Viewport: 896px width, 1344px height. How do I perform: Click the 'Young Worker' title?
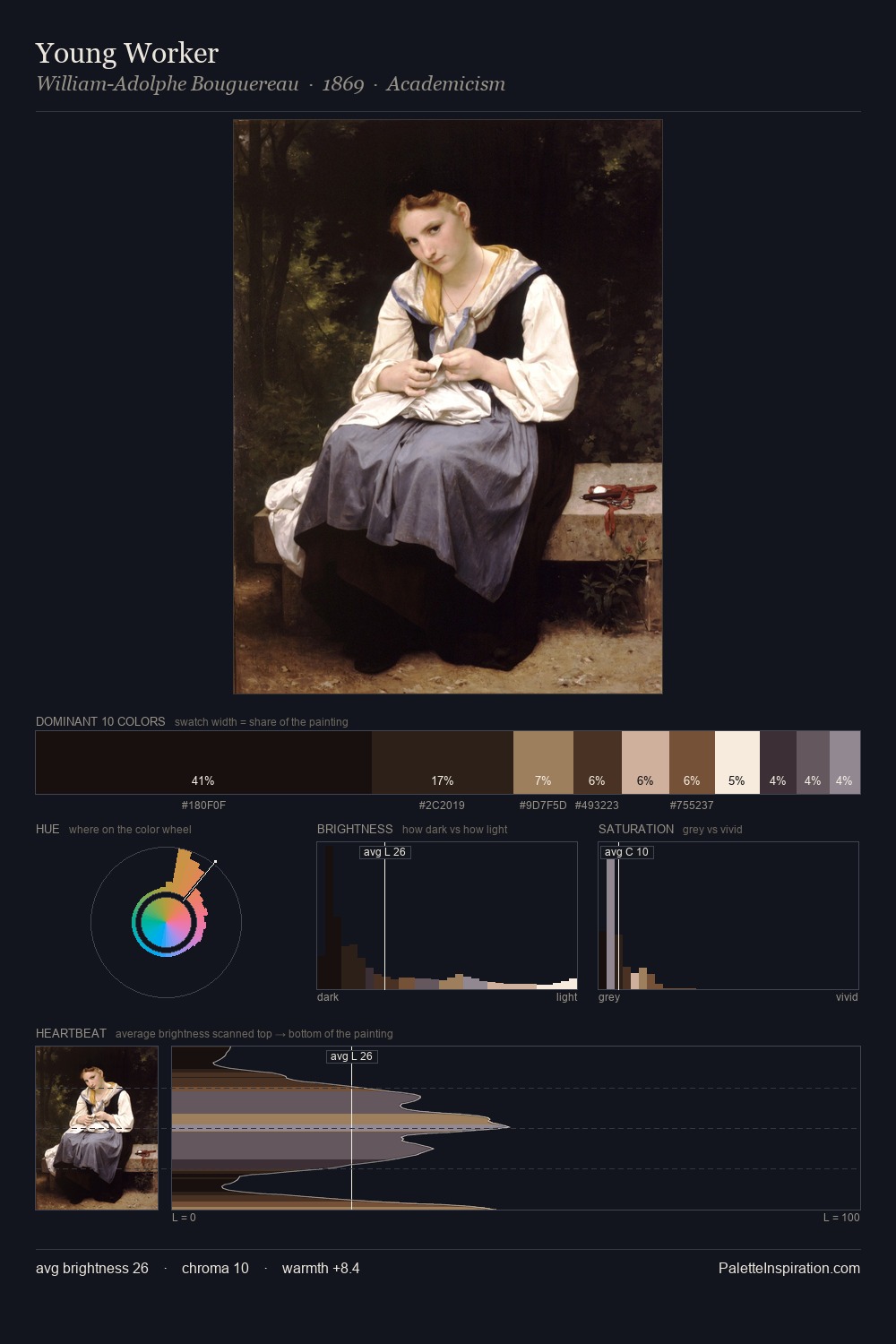tap(127, 53)
